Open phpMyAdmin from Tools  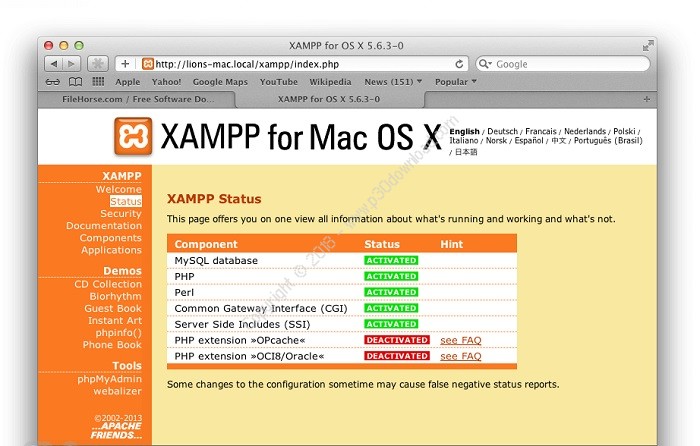click(109, 379)
